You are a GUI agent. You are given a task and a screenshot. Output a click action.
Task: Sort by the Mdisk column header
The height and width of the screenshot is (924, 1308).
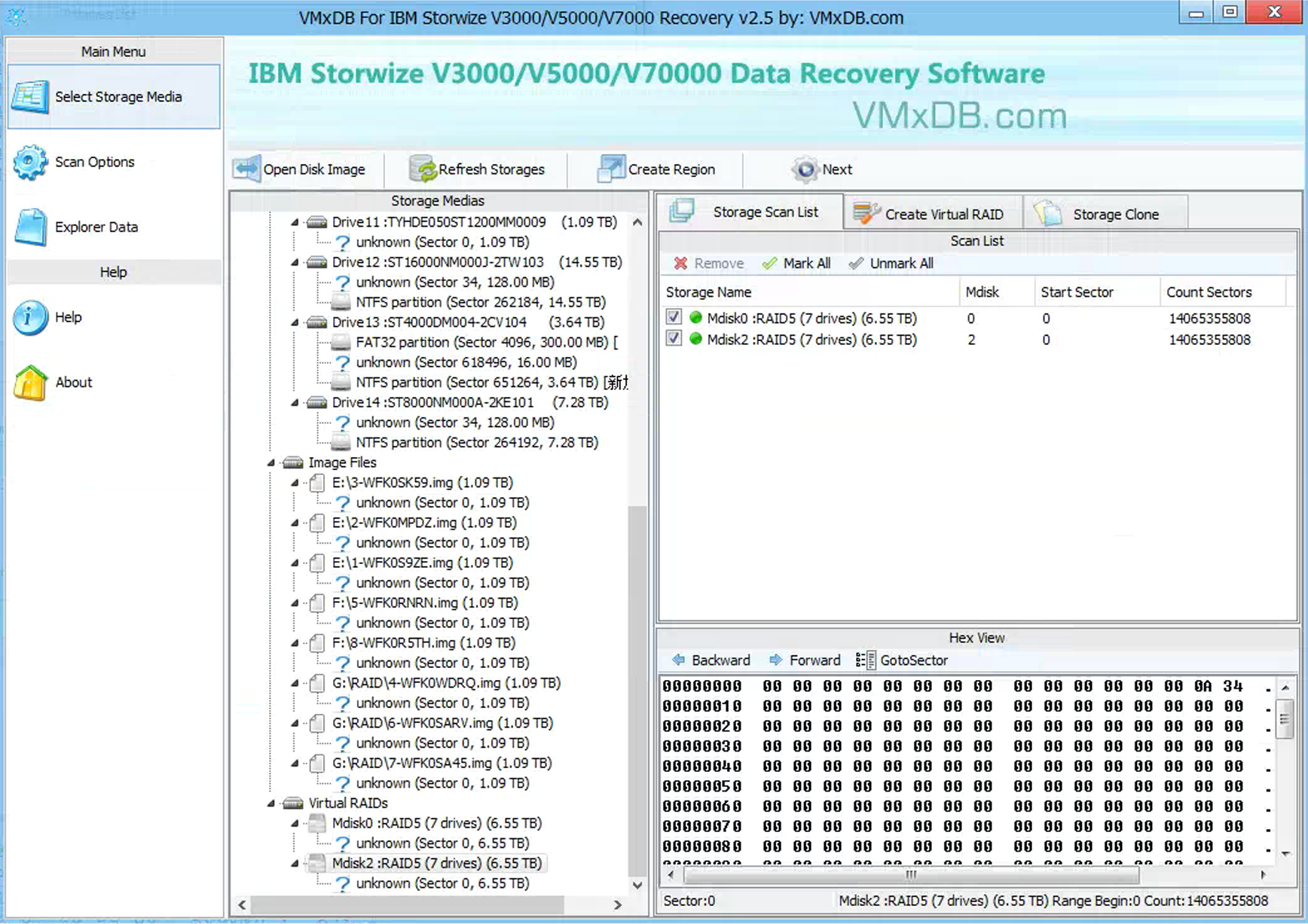[x=997, y=292]
